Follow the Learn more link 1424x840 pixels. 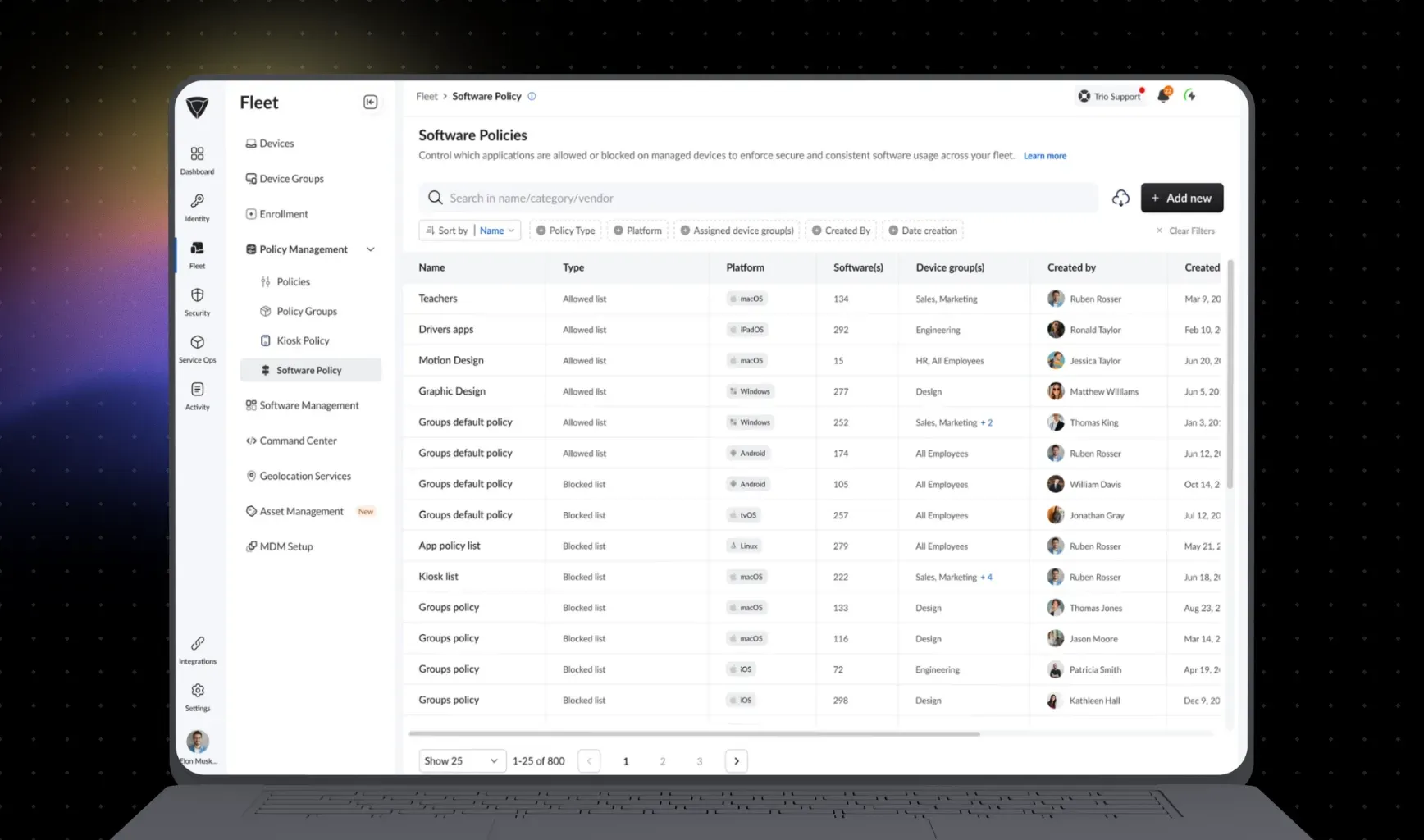point(1044,156)
